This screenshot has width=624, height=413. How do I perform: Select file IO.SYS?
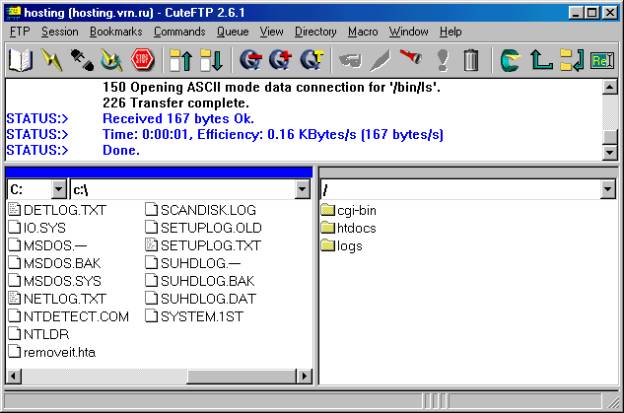tap(37, 228)
